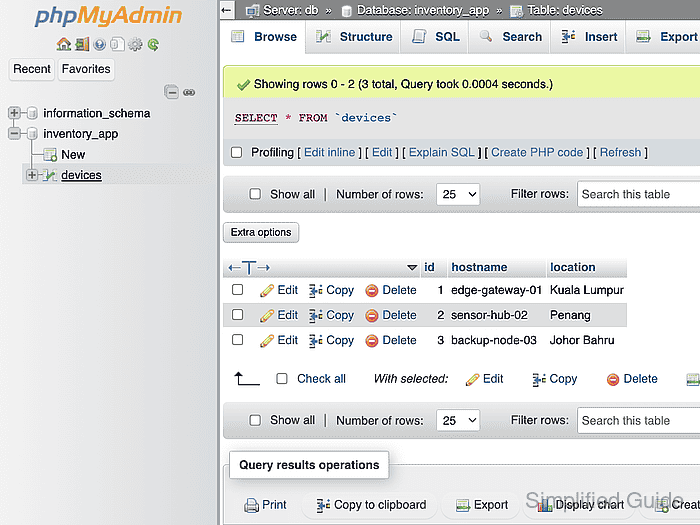Click the Server db breadcrumb icon

[253, 10]
